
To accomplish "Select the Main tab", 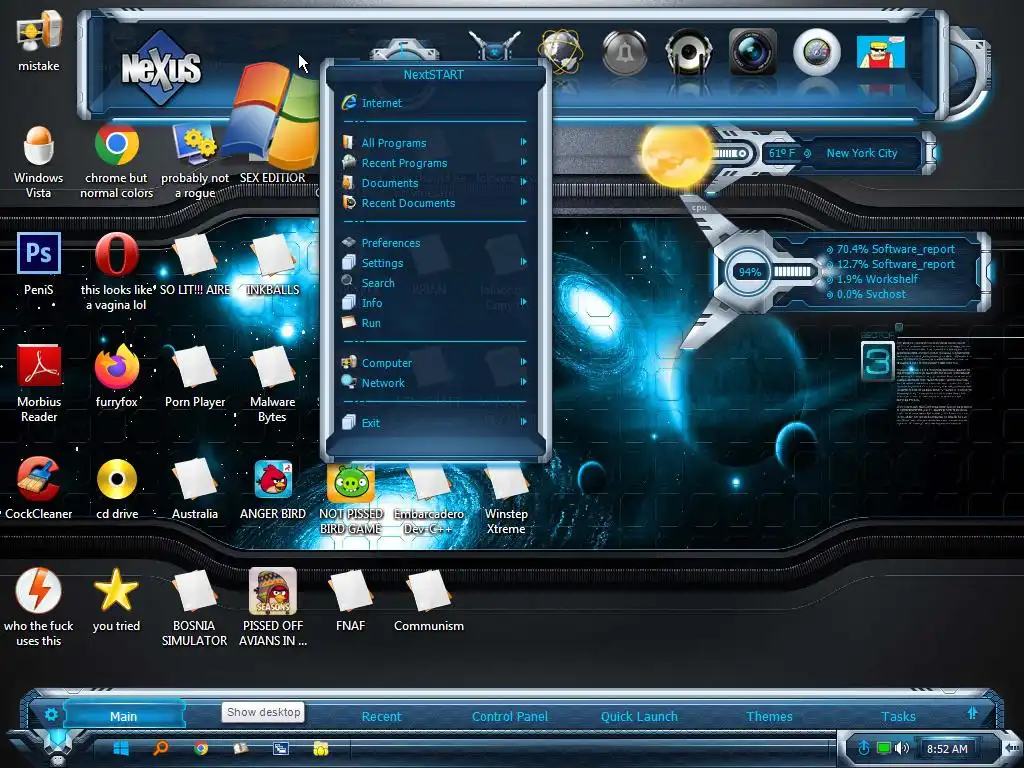I will click(x=123, y=716).
